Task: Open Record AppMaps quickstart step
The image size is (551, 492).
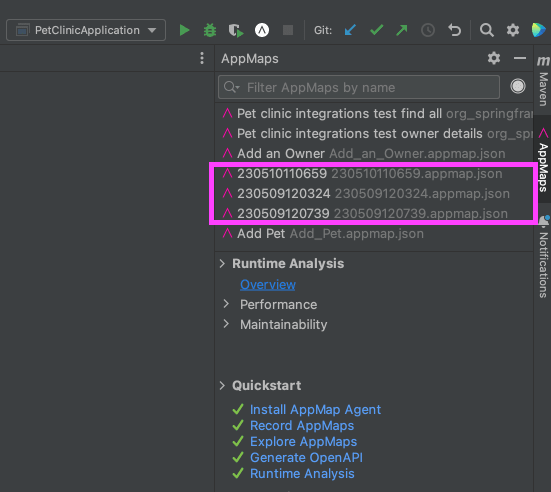Action: 302,426
